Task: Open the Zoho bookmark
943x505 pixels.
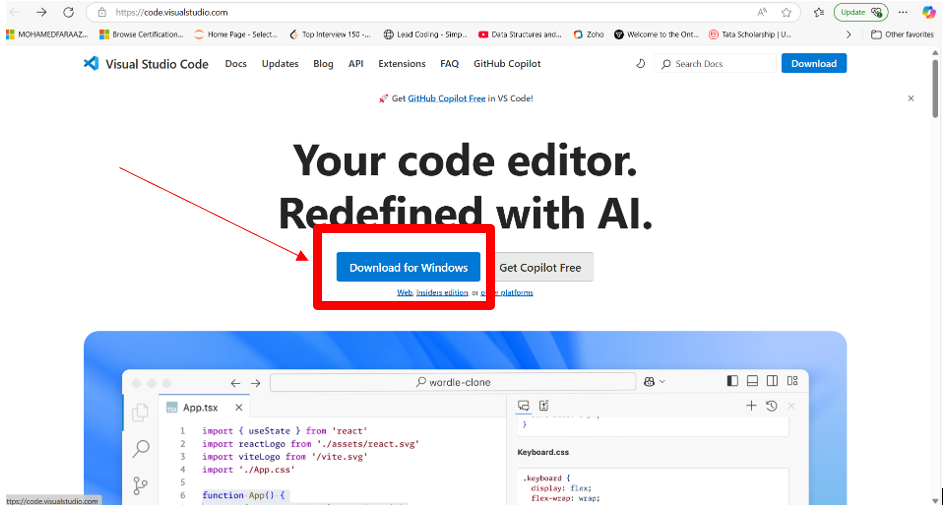Action: click(x=588, y=34)
